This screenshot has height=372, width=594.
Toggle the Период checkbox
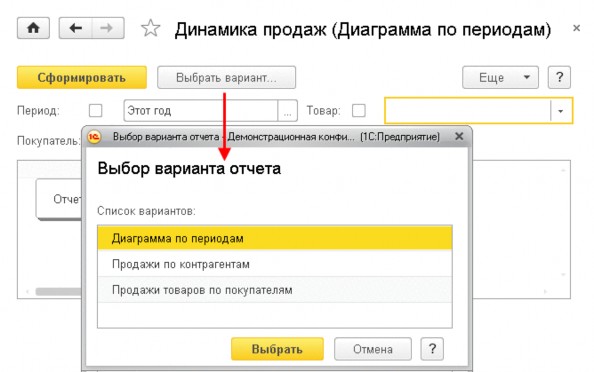click(95, 111)
